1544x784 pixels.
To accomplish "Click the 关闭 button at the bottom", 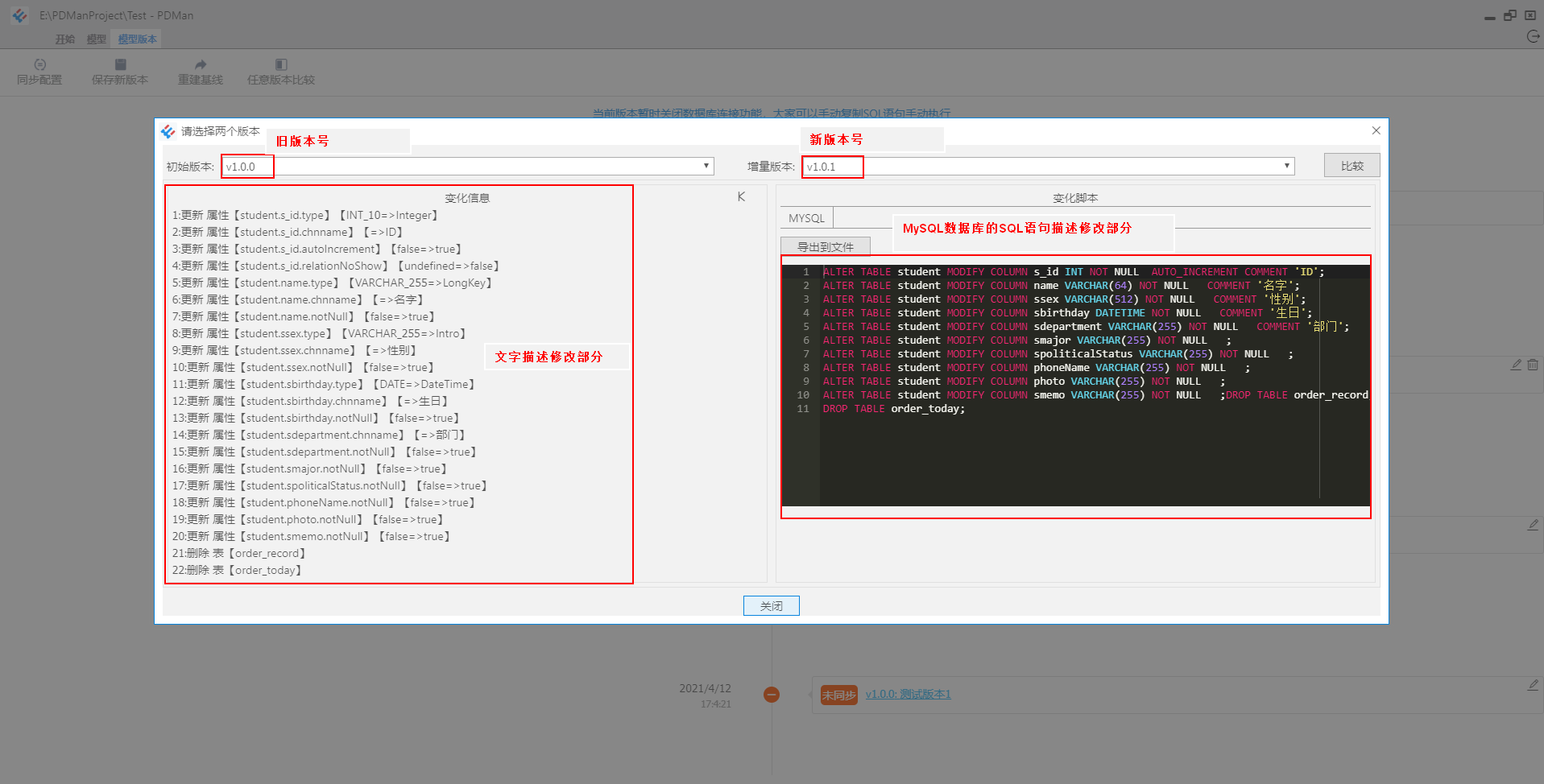I will [x=771, y=605].
